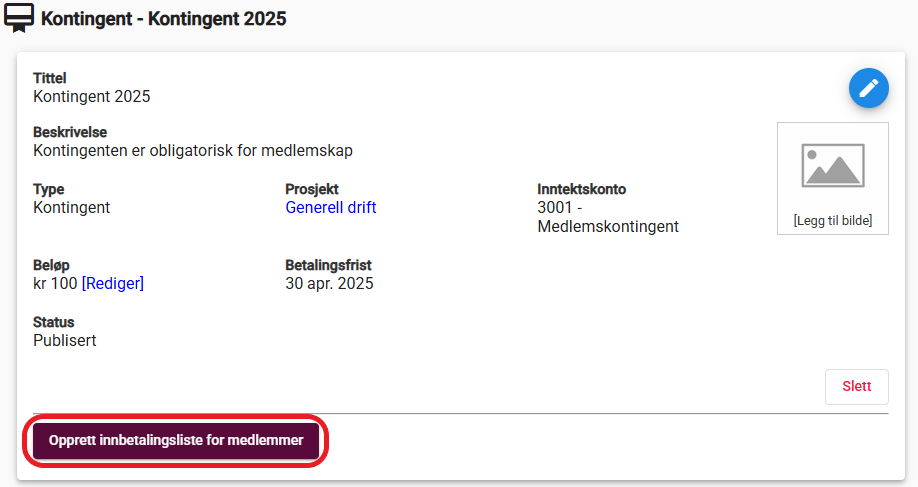Click the Inntektskonto field label
Image resolution: width=918 pixels, height=487 pixels.
coord(581,189)
